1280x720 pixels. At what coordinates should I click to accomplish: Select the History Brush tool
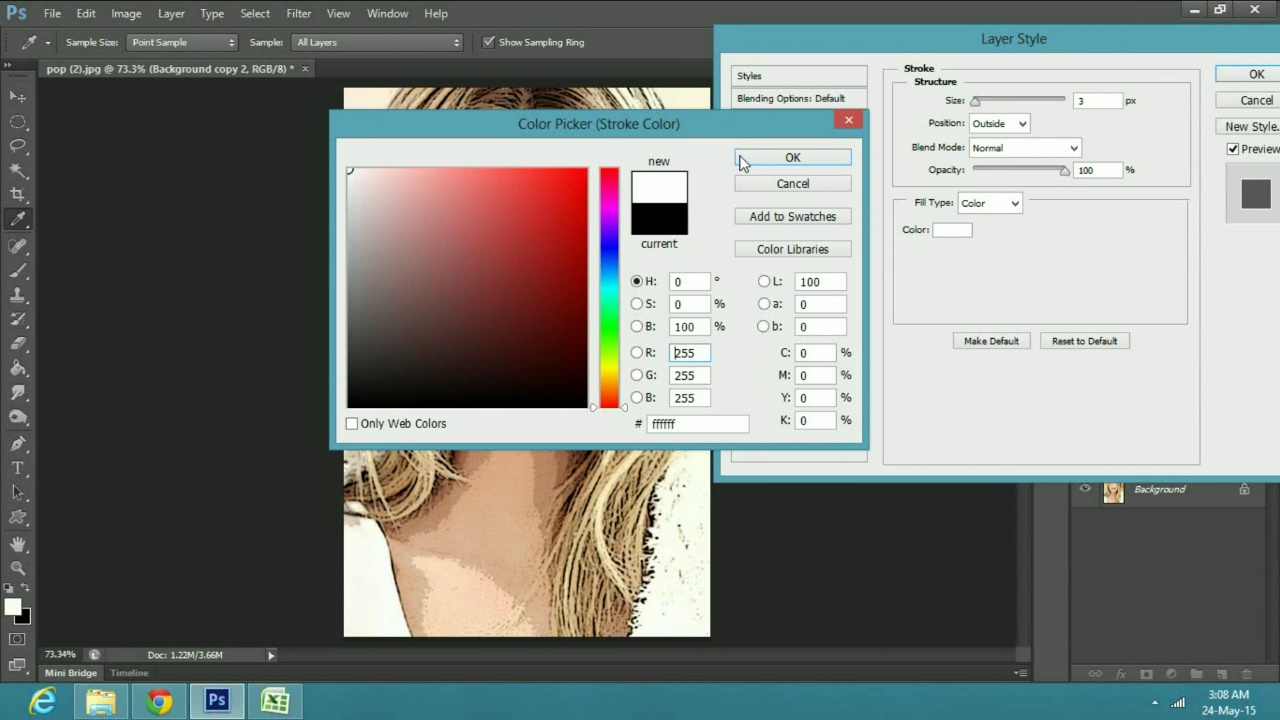(x=18, y=319)
